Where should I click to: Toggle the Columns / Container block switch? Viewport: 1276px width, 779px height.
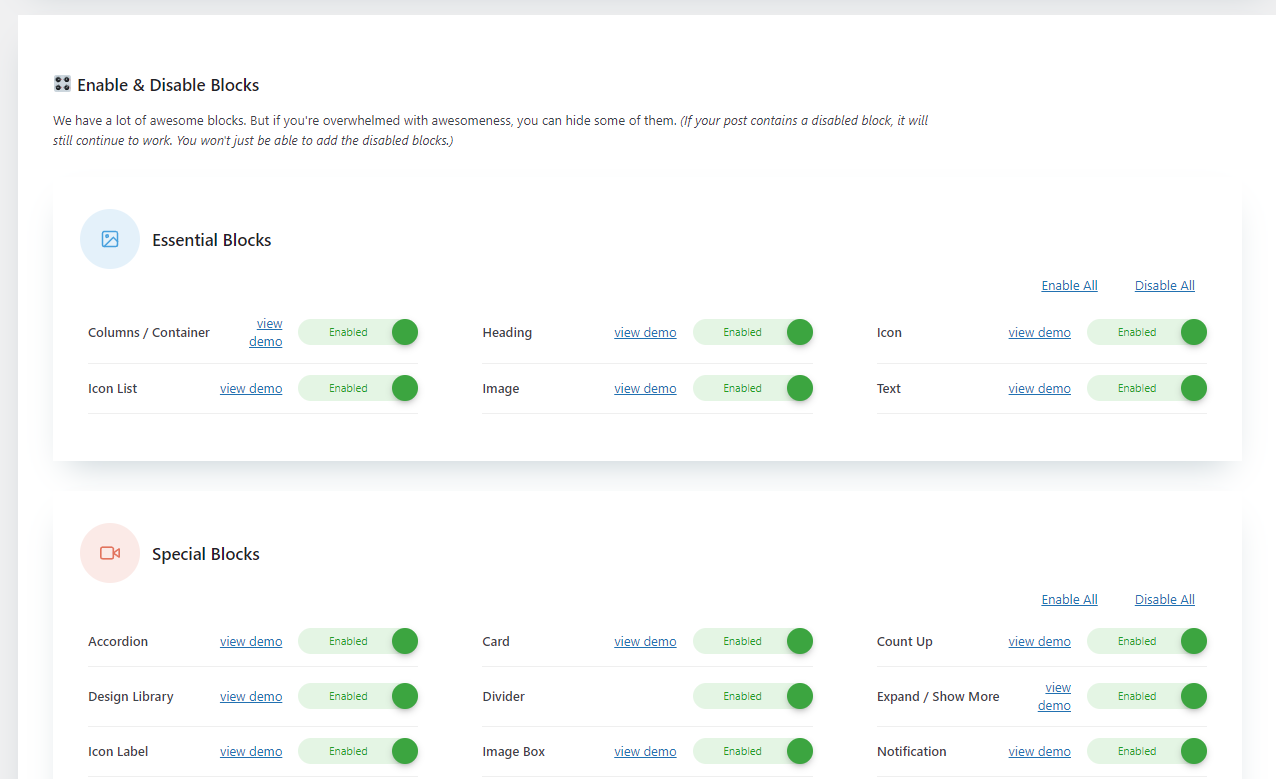pyautogui.click(x=358, y=332)
